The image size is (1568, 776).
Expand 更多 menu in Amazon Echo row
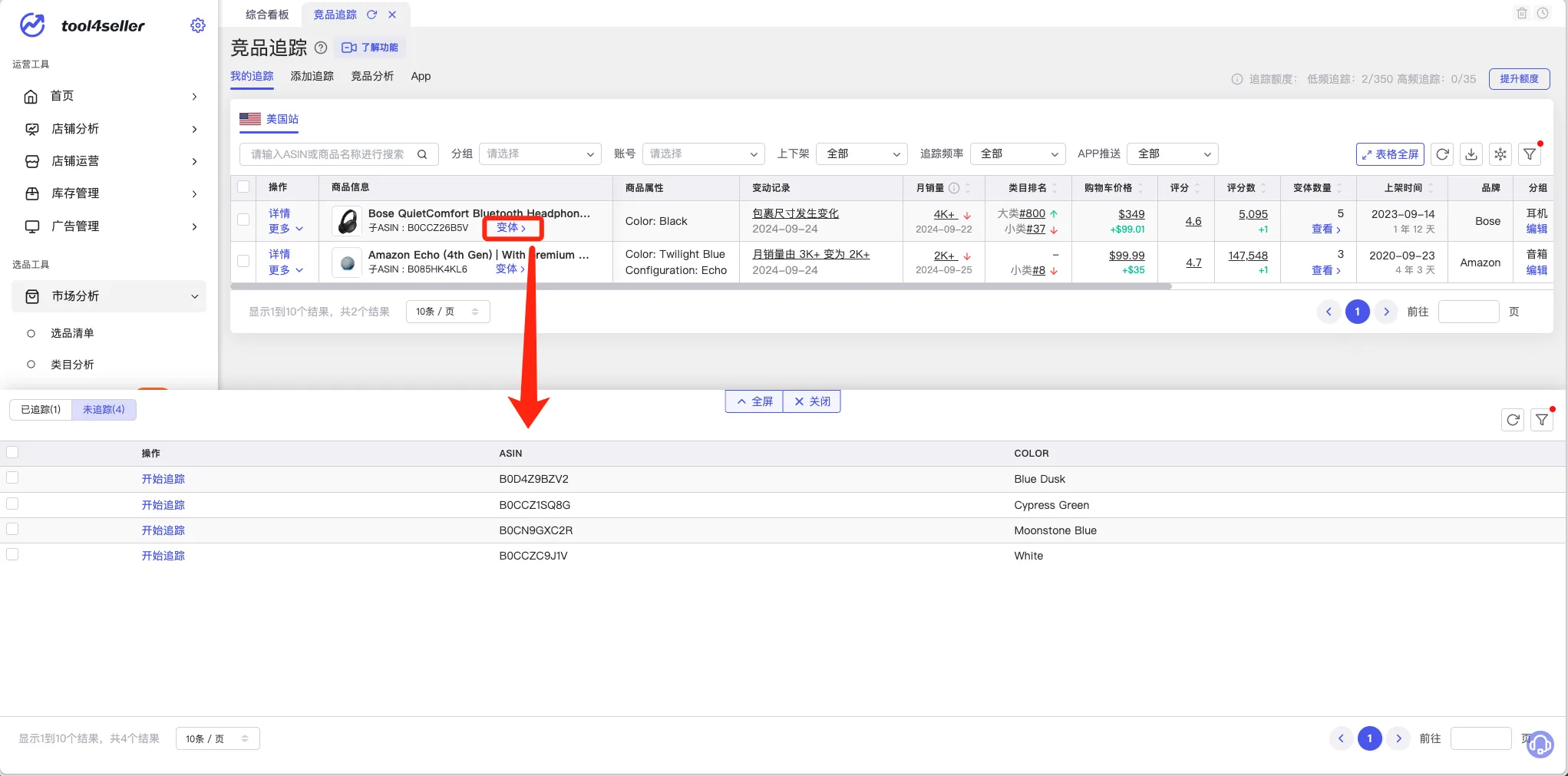point(286,270)
